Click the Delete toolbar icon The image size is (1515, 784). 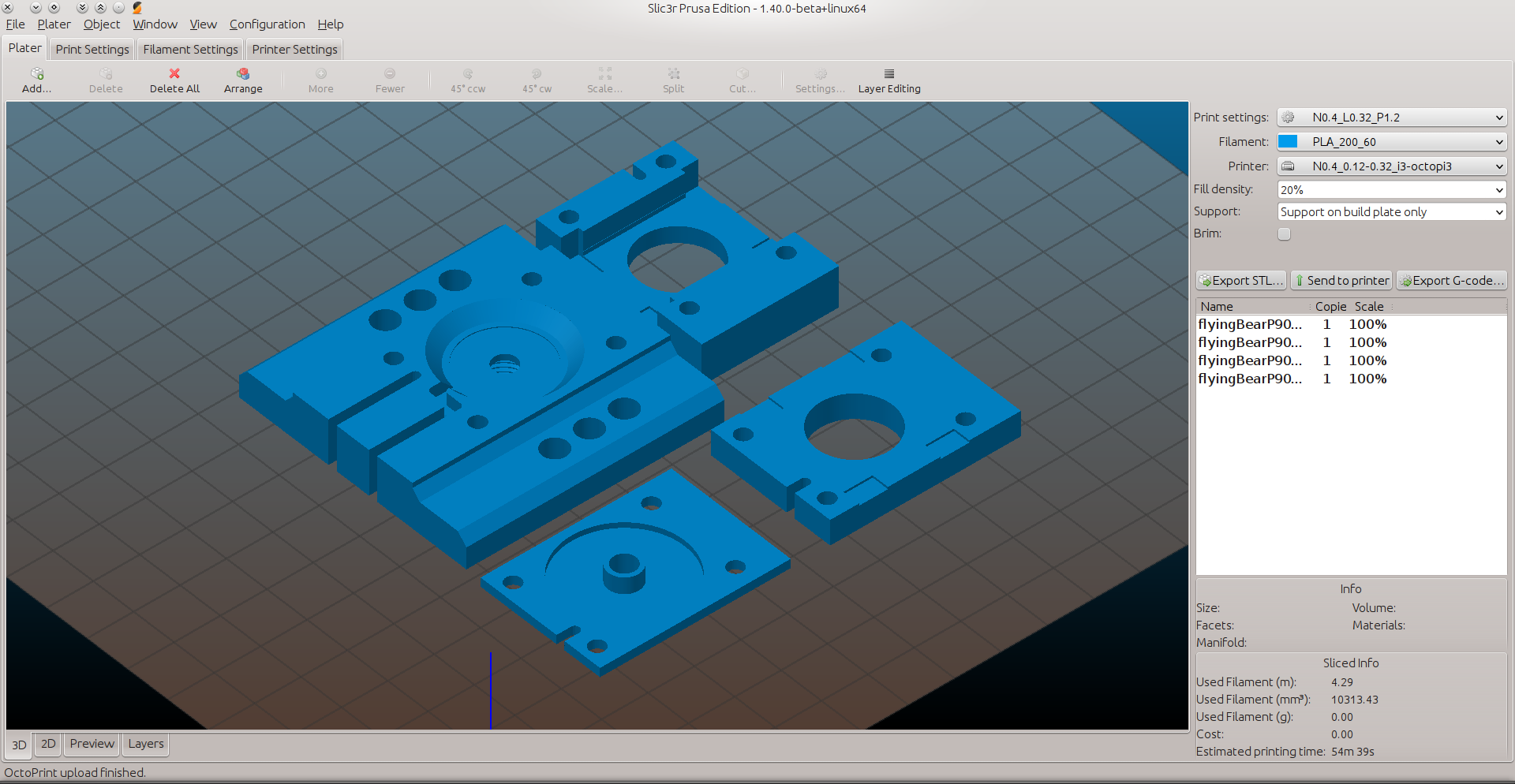pyautogui.click(x=106, y=73)
